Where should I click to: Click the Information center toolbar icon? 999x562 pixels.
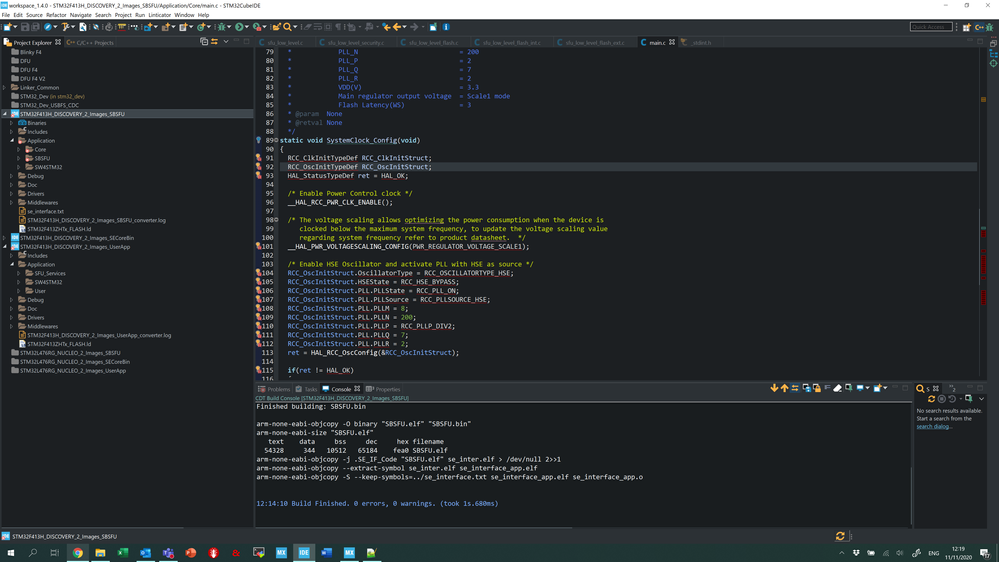point(446,27)
